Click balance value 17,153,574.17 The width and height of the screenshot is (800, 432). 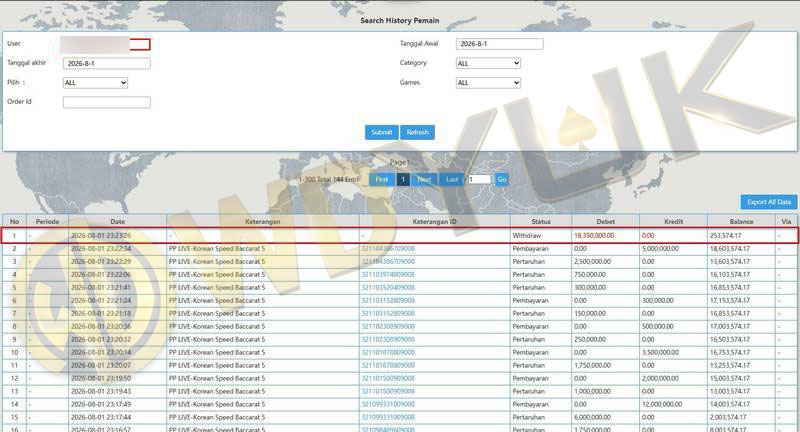tap(730, 300)
